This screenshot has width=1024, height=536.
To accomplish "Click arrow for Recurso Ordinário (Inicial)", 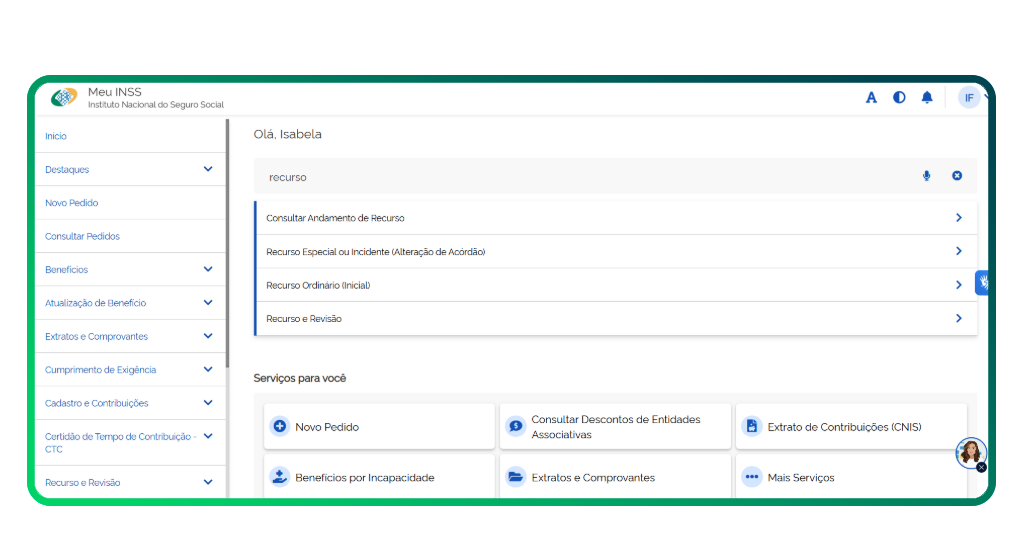I will point(959,285).
